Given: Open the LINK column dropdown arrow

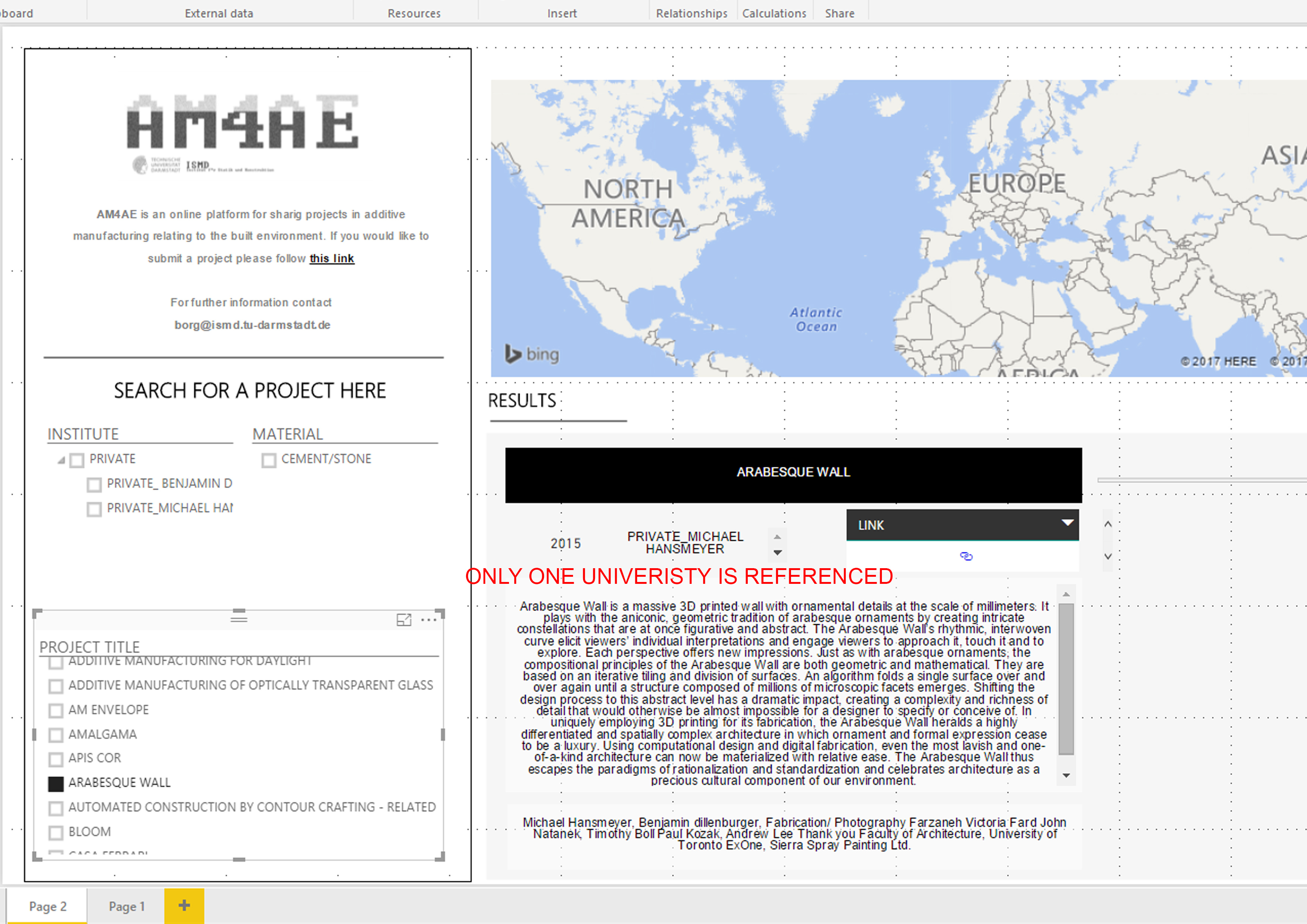Looking at the screenshot, I should coord(1067,523).
